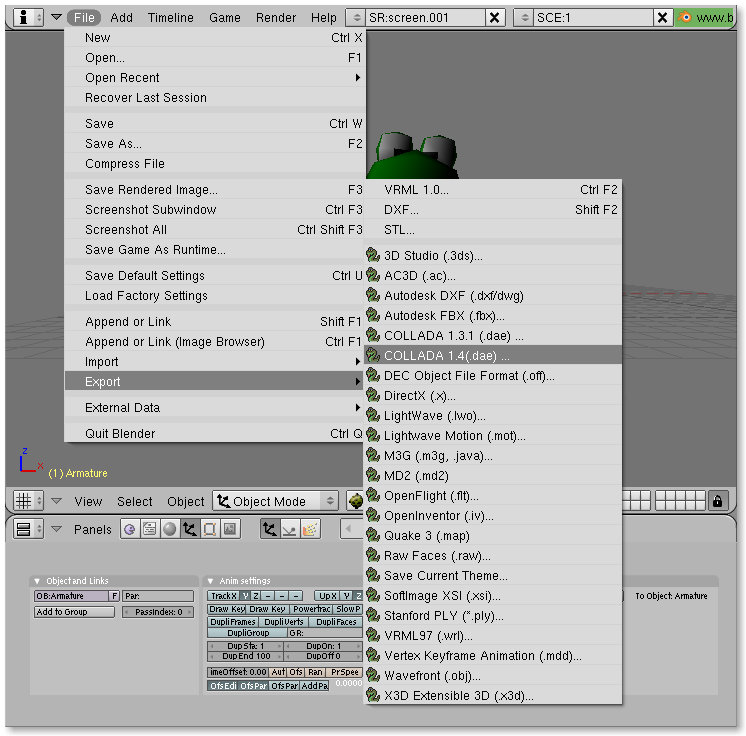Adjust the DupEnd 100 number field
Image resolution: width=746 pixels, height=736 pixels.
pos(245,656)
